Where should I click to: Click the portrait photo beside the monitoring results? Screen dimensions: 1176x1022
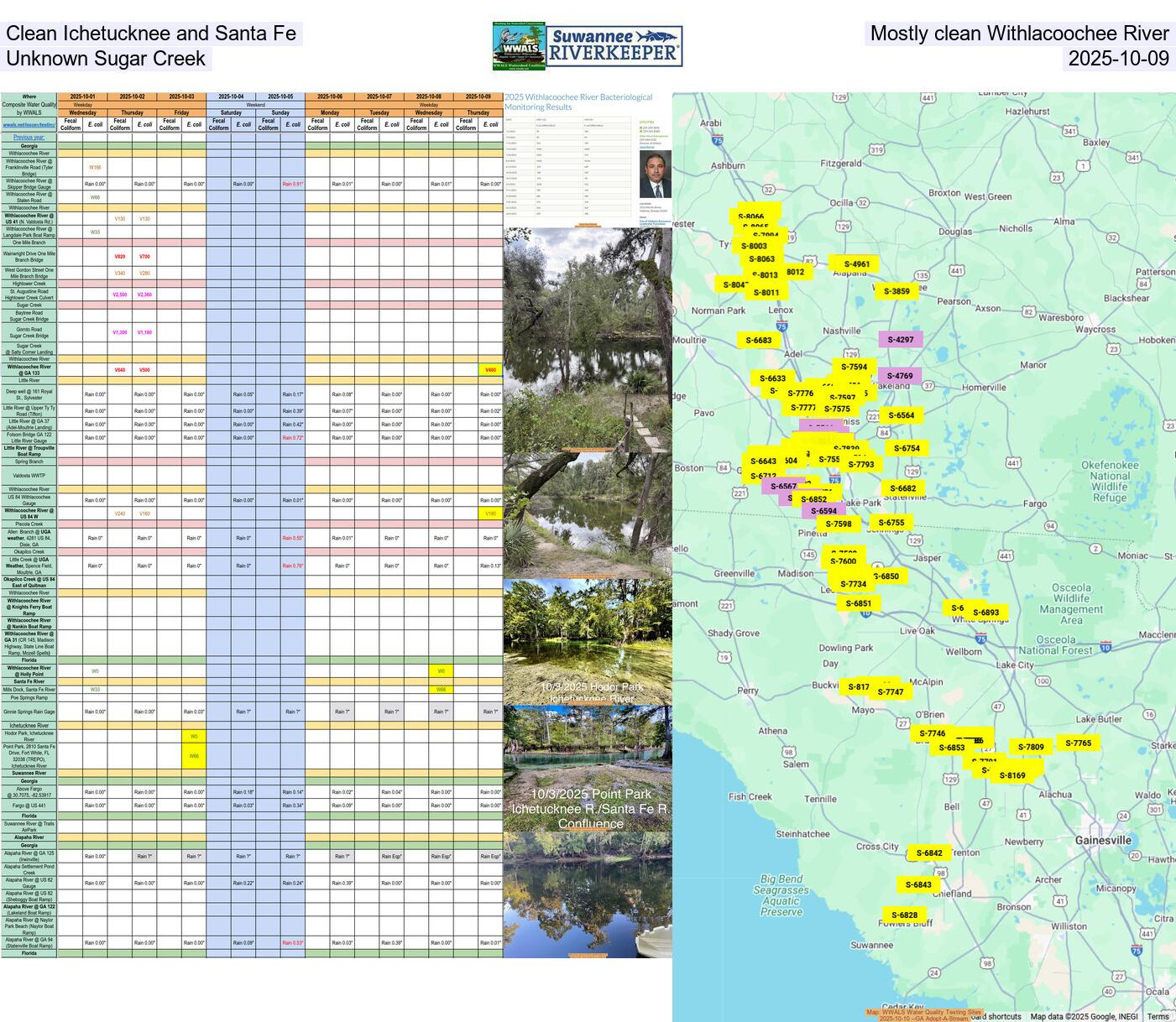(x=655, y=174)
